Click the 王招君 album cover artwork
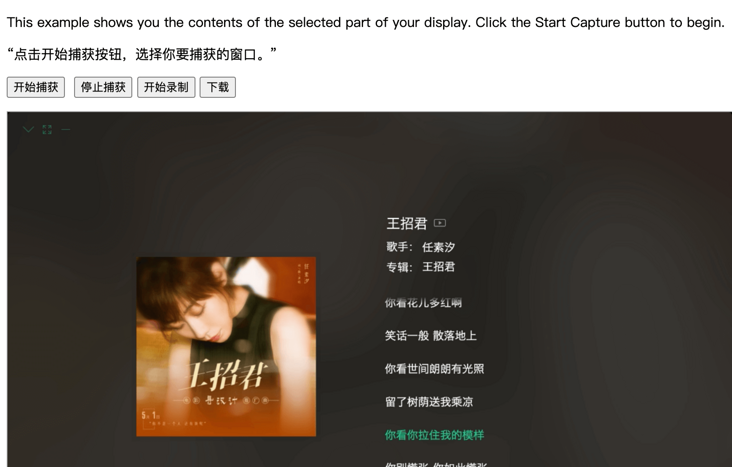The image size is (732, 467). point(226,347)
